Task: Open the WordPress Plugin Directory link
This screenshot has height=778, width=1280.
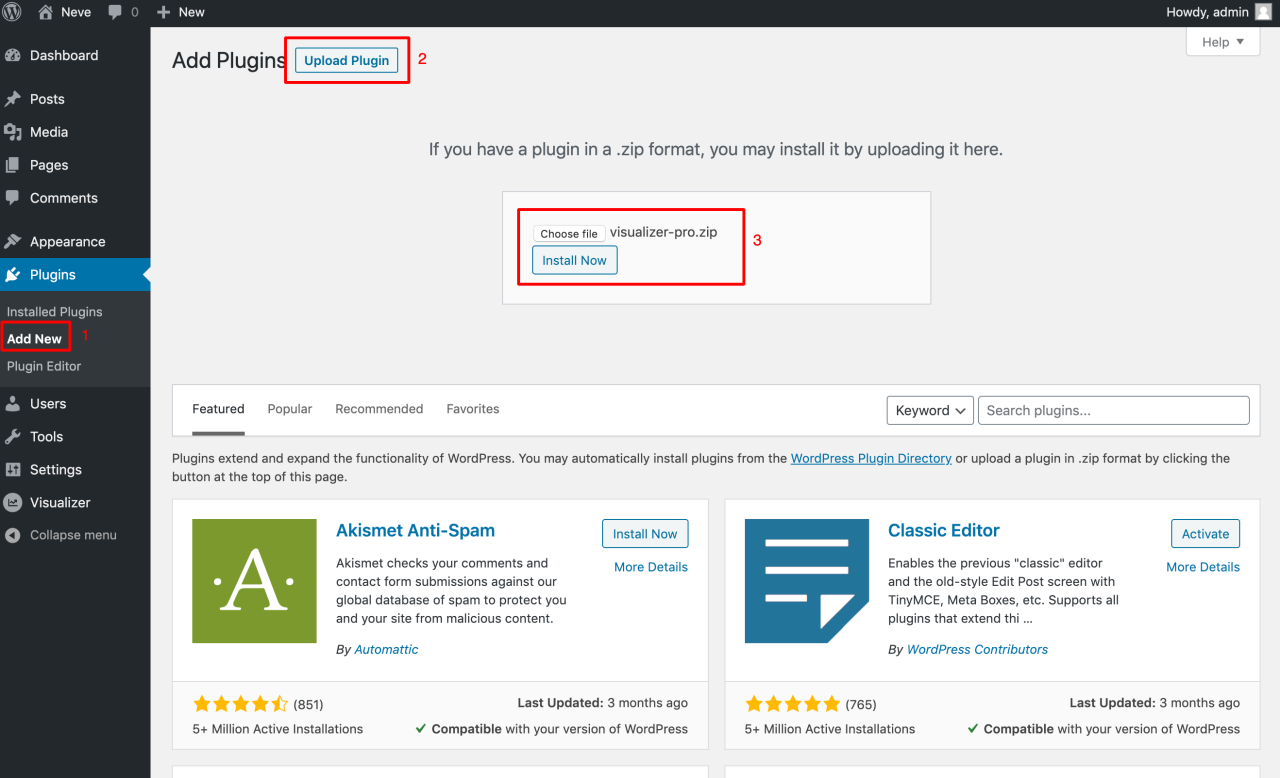Action: [x=871, y=458]
